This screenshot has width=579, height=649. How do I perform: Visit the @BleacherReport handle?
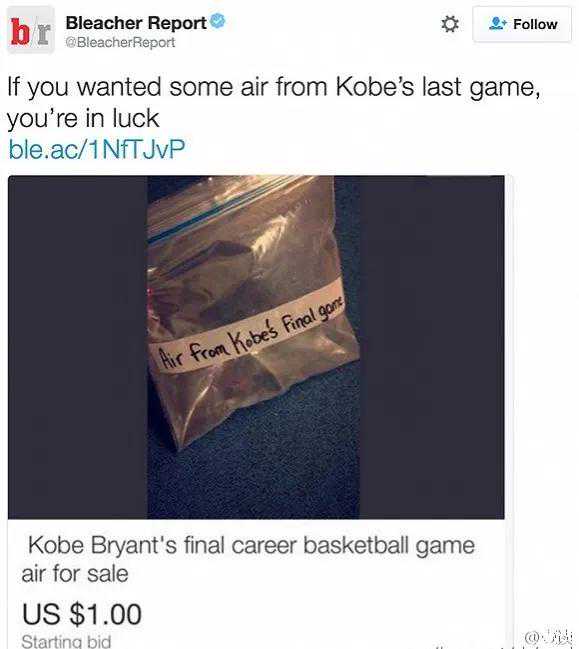120,42
